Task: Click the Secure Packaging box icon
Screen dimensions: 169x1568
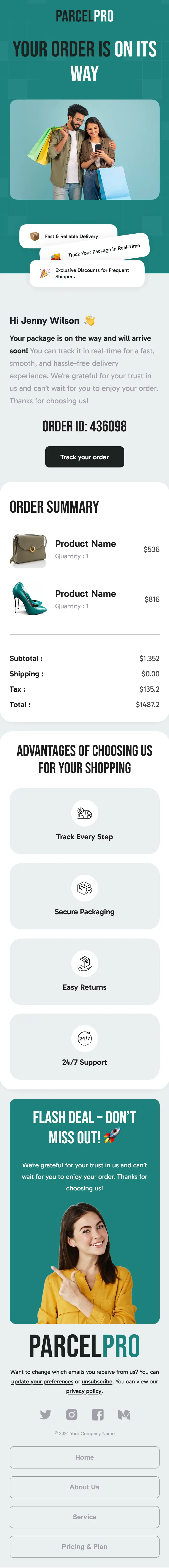Action: (x=85, y=888)
